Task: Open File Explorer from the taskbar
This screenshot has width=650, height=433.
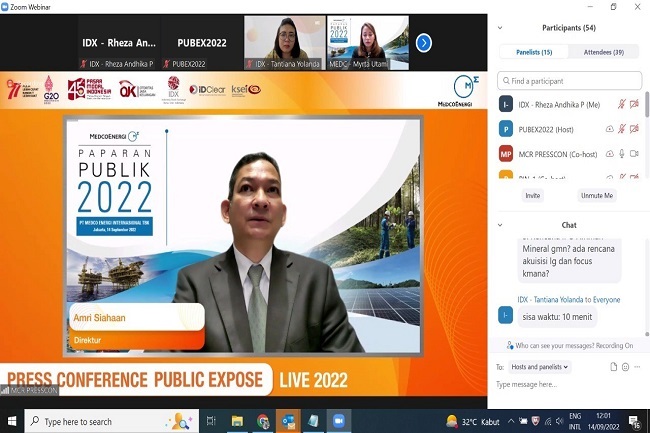Action: (237, 421)
